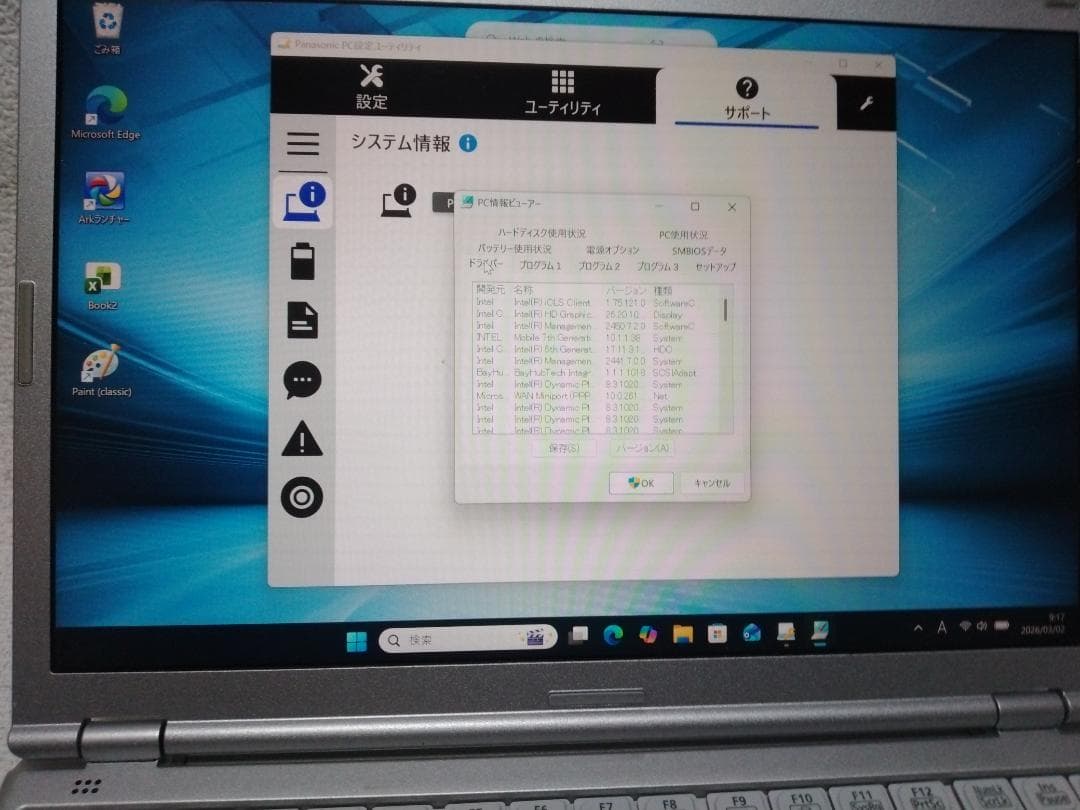
Task: Maximize the PC情報ビューアー window
Action: pos(695,206)
